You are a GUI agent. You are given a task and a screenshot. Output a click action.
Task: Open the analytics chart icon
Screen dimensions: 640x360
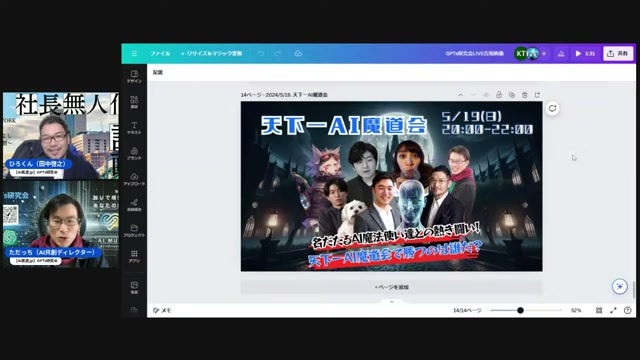(561, 53)
